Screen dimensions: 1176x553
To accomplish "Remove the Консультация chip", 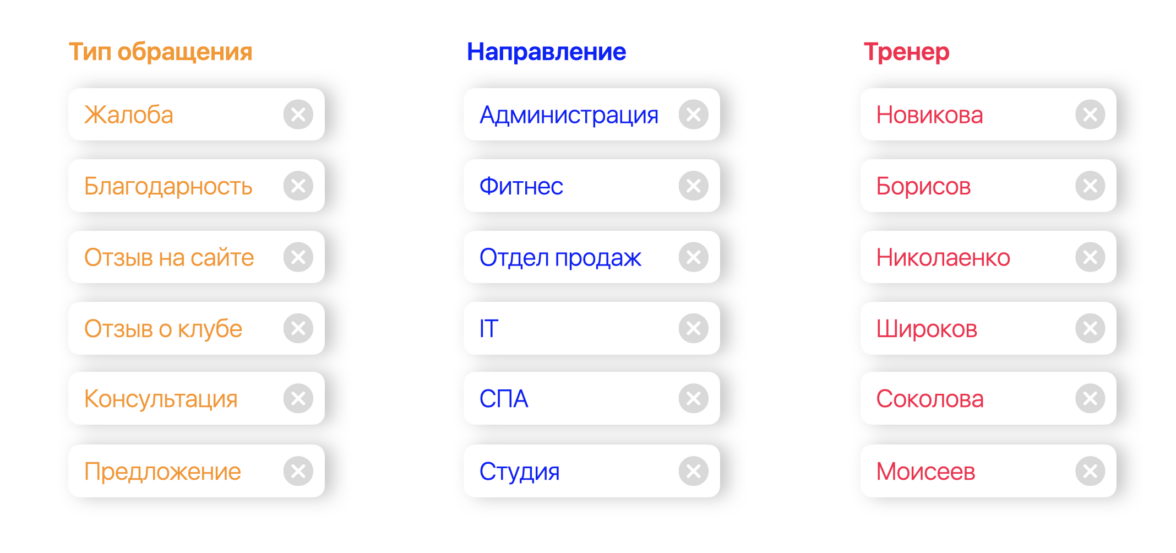I will click(298, 399).
